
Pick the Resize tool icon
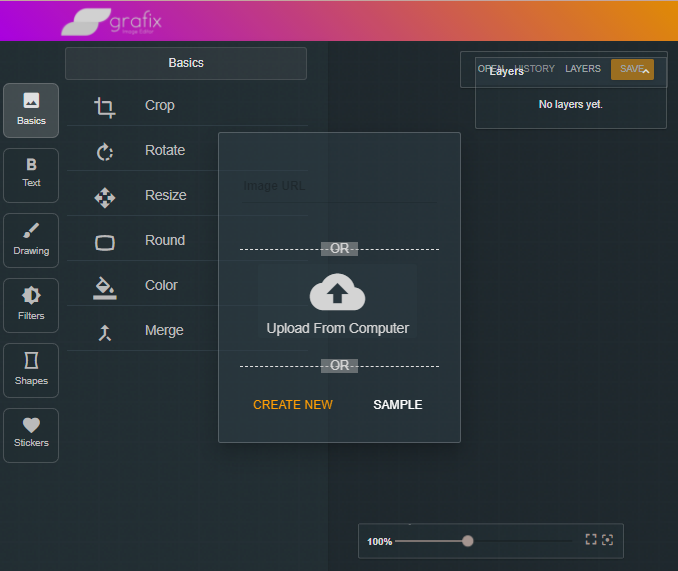(x=105, y=196)
